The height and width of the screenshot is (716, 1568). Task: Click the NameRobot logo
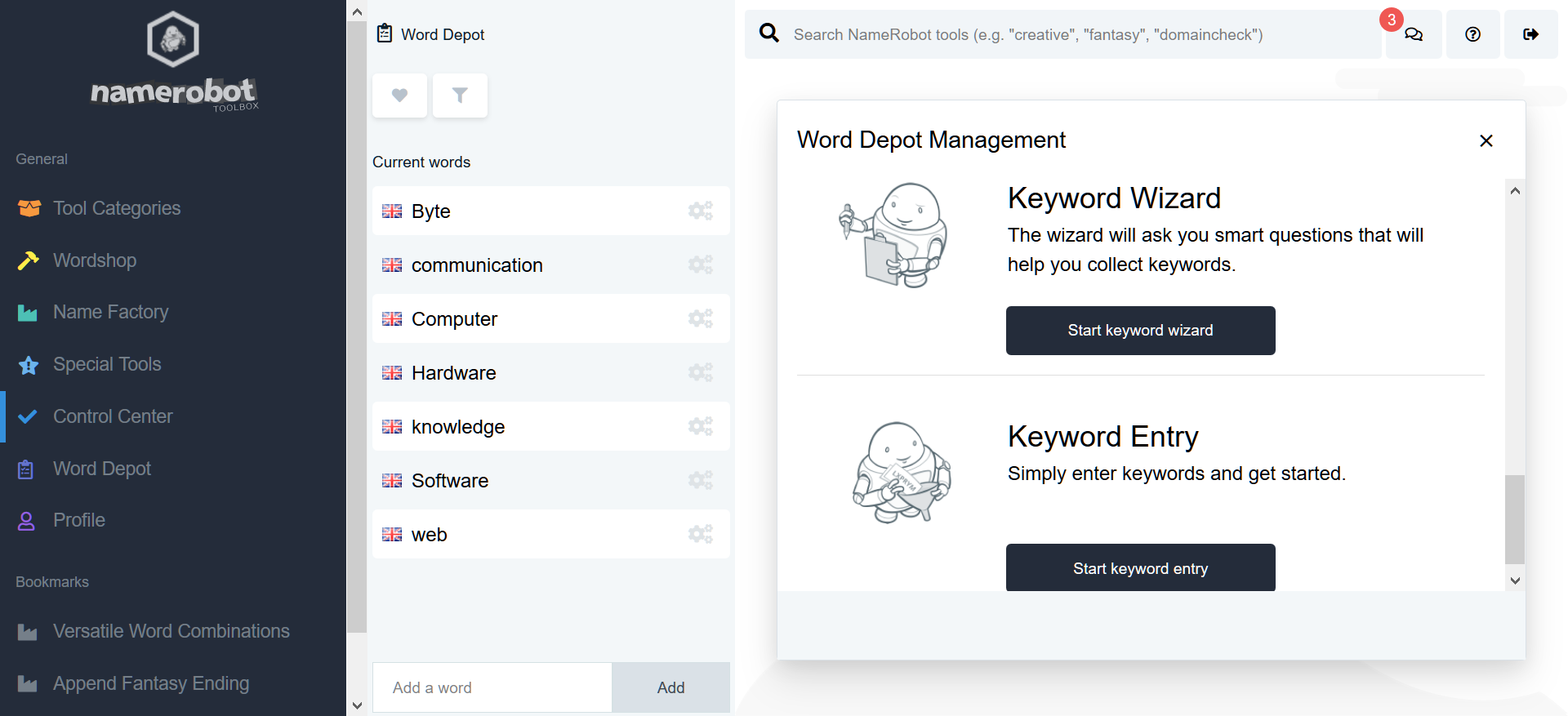(173, 62)
